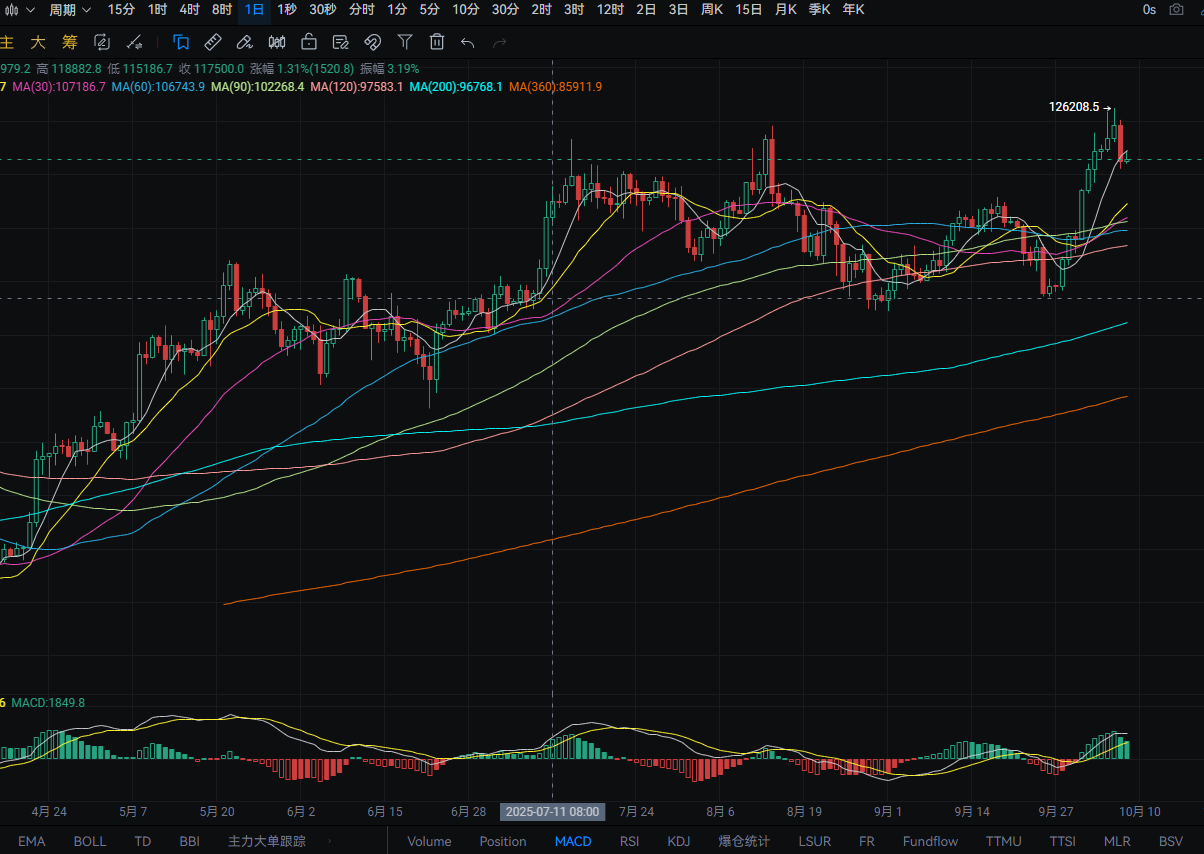Viewport: 1204px width, 854px height.
Task: Click the 126208.5 high price marker
Action: [x=1073, y=107]
